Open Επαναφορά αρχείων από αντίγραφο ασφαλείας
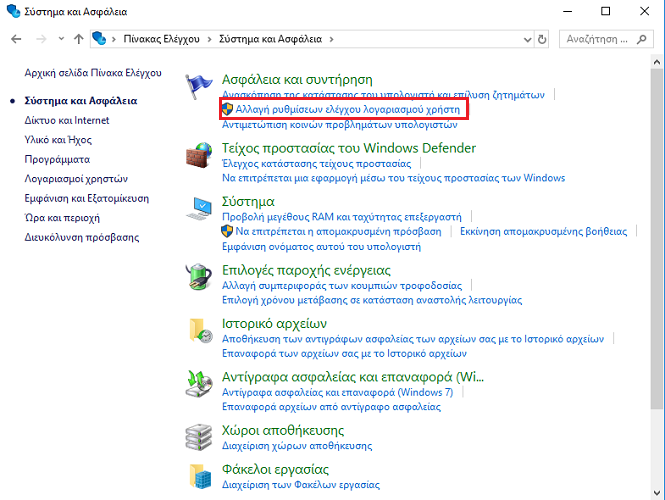This screenshot has width=665, height=500. (331, 407)
